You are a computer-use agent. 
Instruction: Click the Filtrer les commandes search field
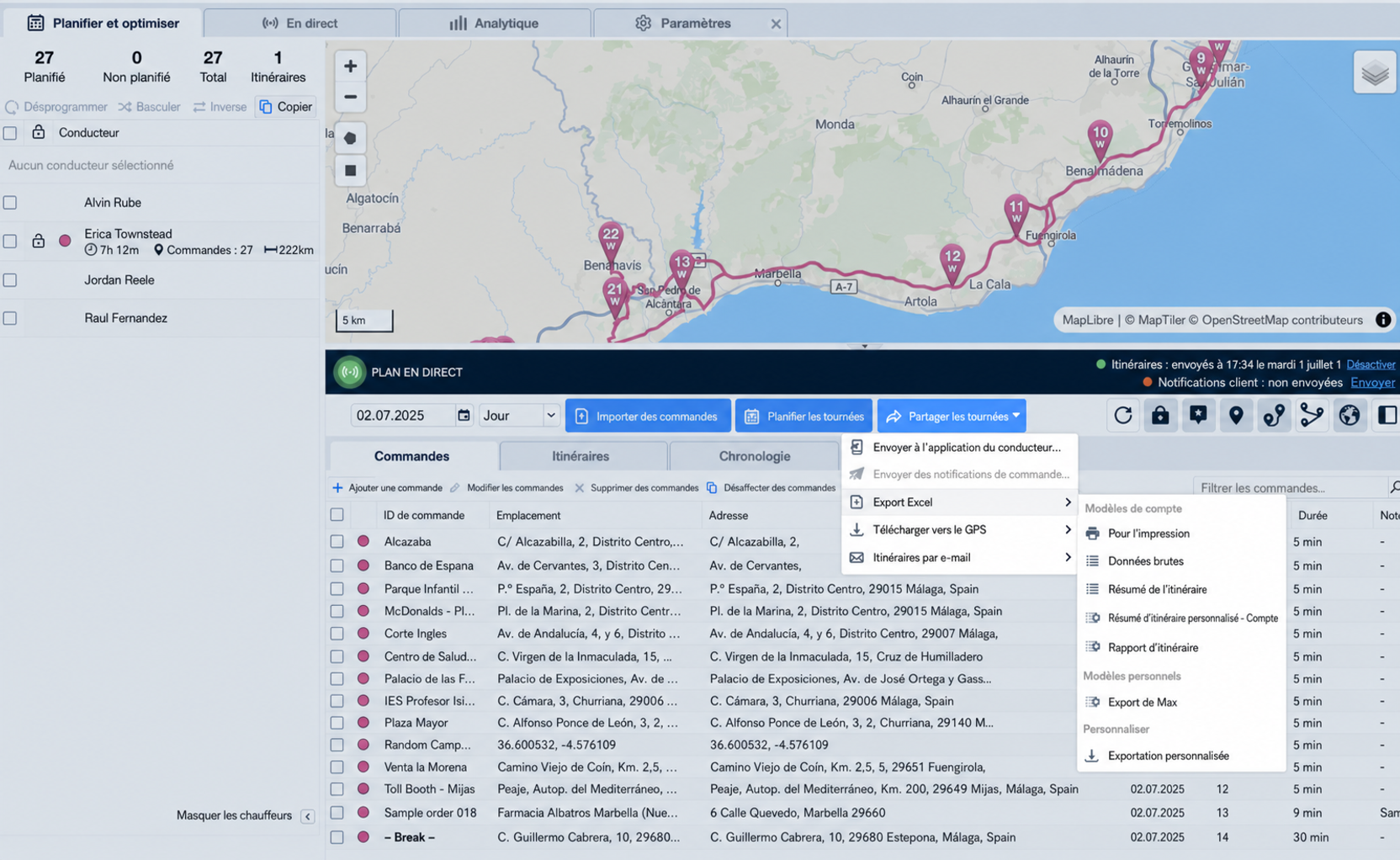click(x=1289, y=487)
